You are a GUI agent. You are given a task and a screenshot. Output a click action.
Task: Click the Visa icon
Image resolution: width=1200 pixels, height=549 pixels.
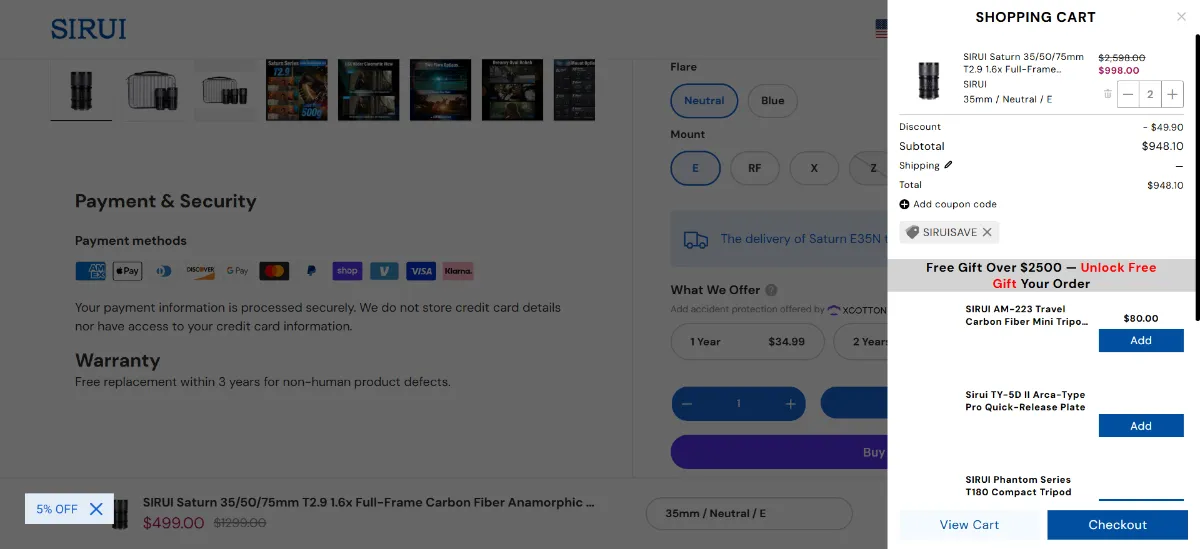(421, 271)
